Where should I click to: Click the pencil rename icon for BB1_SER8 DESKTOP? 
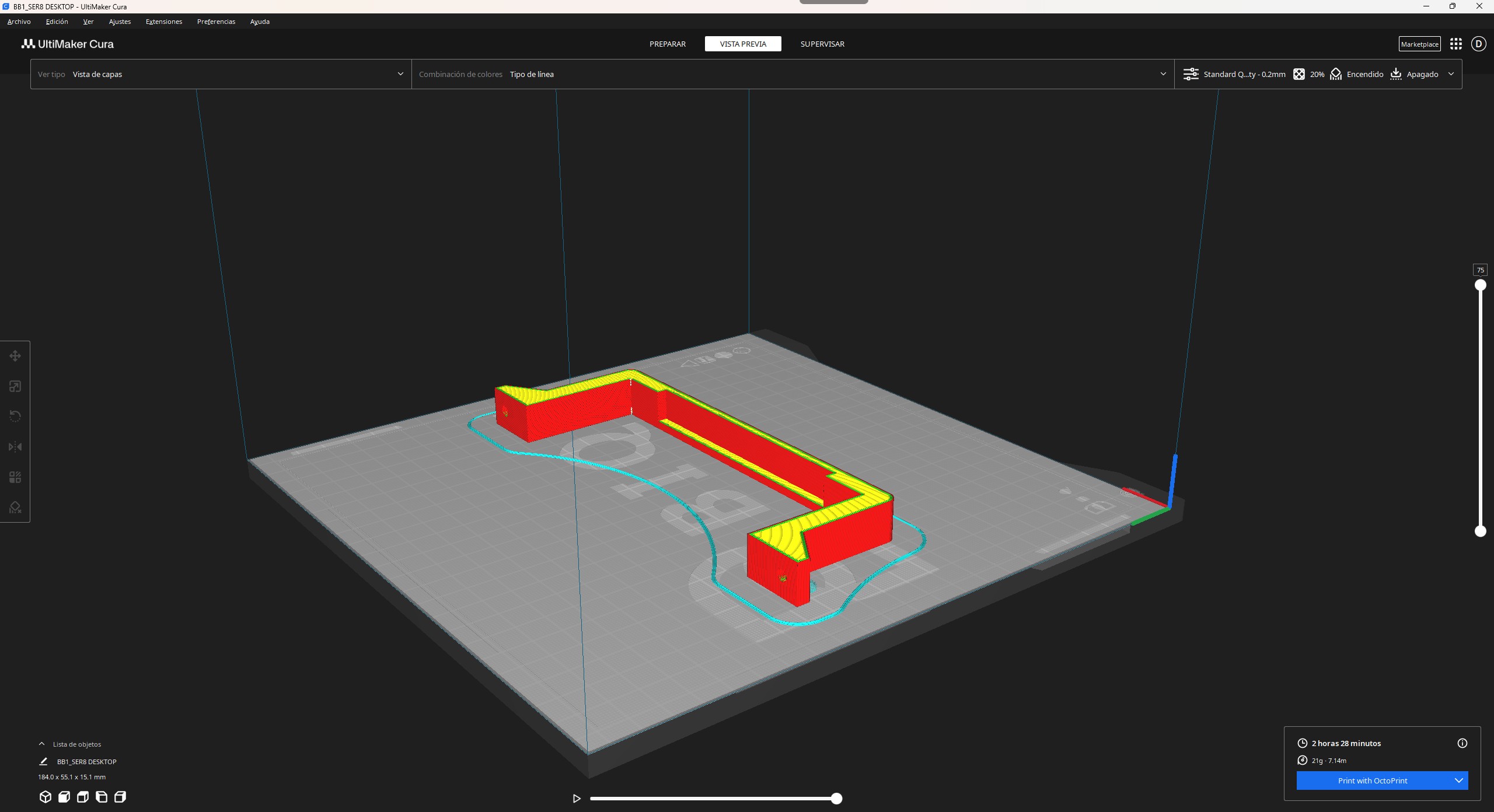click(43, 761)
